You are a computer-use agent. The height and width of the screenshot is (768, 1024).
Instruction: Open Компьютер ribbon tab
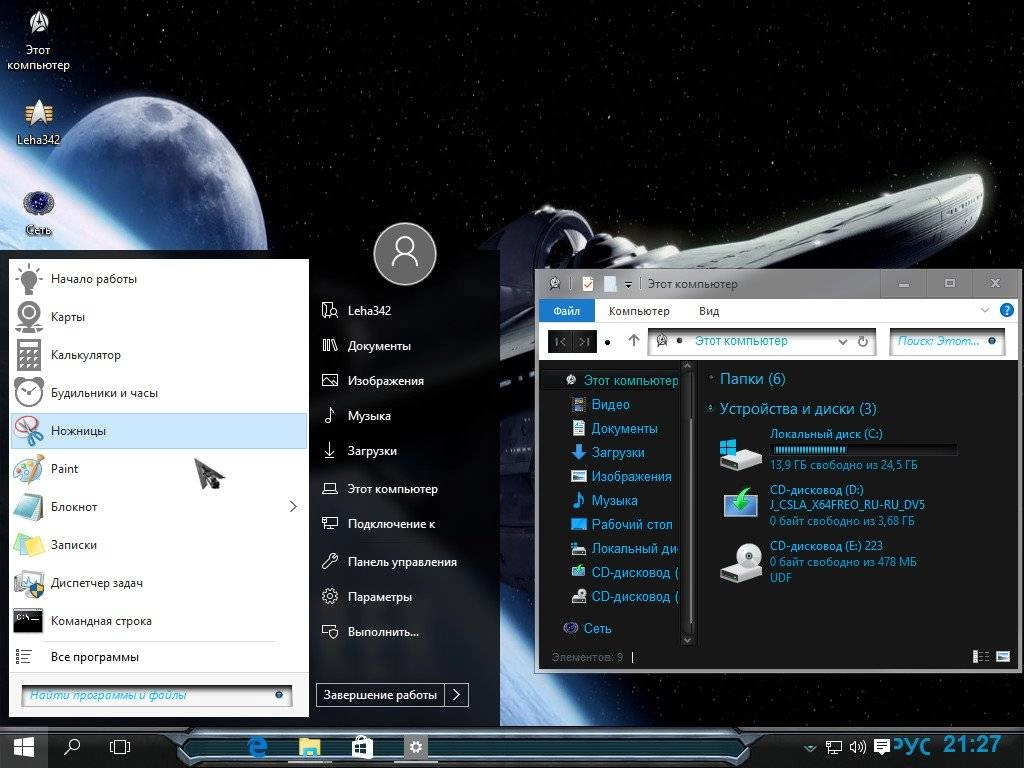(639, 312)
